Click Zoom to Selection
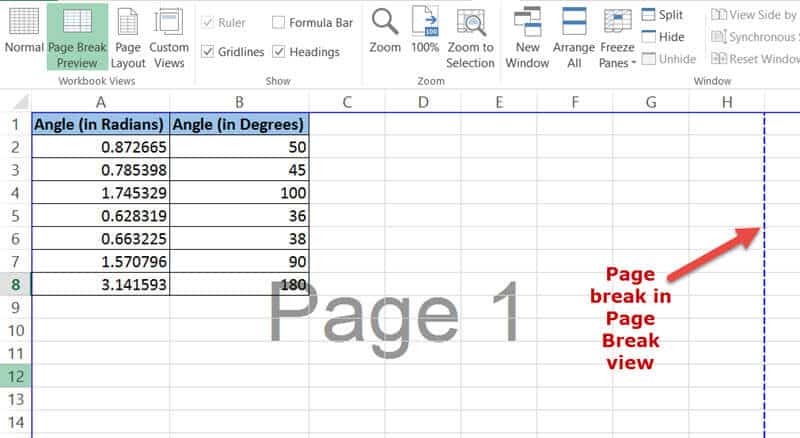This screenshot has width=800, height=438. 470,38
